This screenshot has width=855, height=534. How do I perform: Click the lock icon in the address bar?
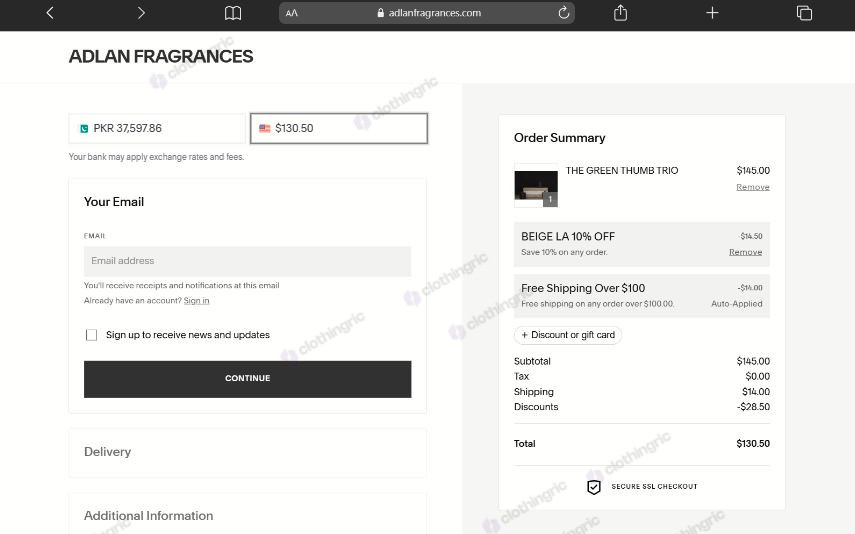click(381, 13)
